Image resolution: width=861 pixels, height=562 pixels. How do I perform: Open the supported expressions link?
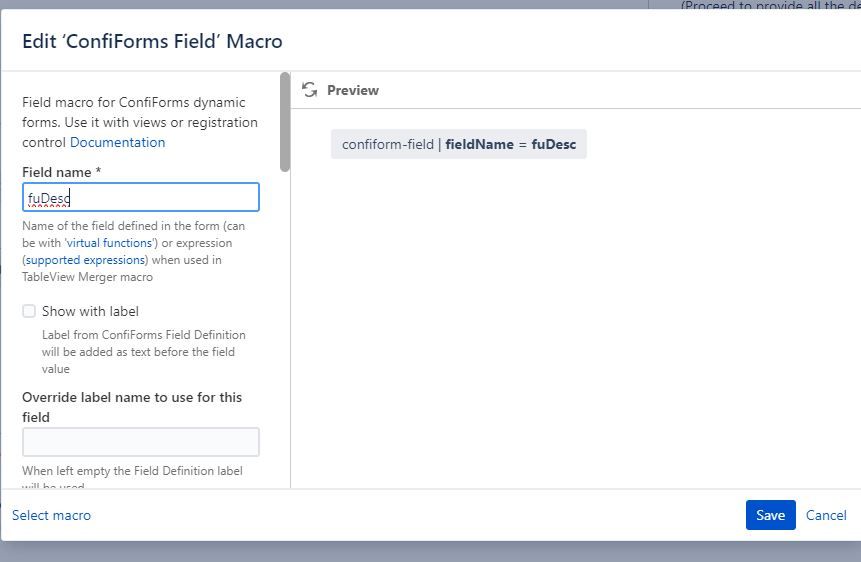pyautogui.click(x=85, y=260)
